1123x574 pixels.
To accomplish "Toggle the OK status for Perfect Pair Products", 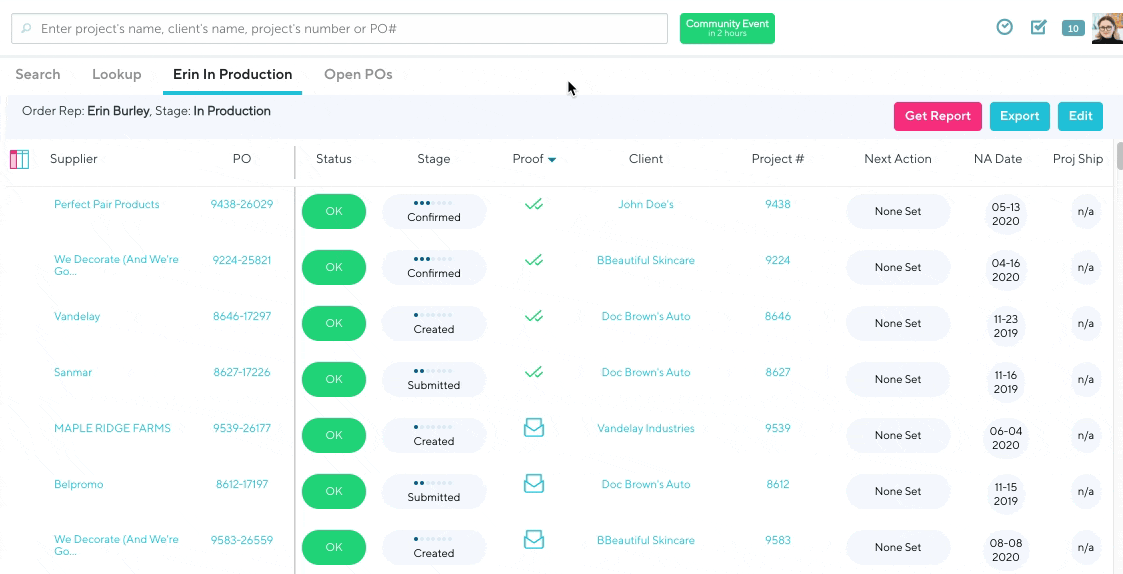I will coord(334,211).
